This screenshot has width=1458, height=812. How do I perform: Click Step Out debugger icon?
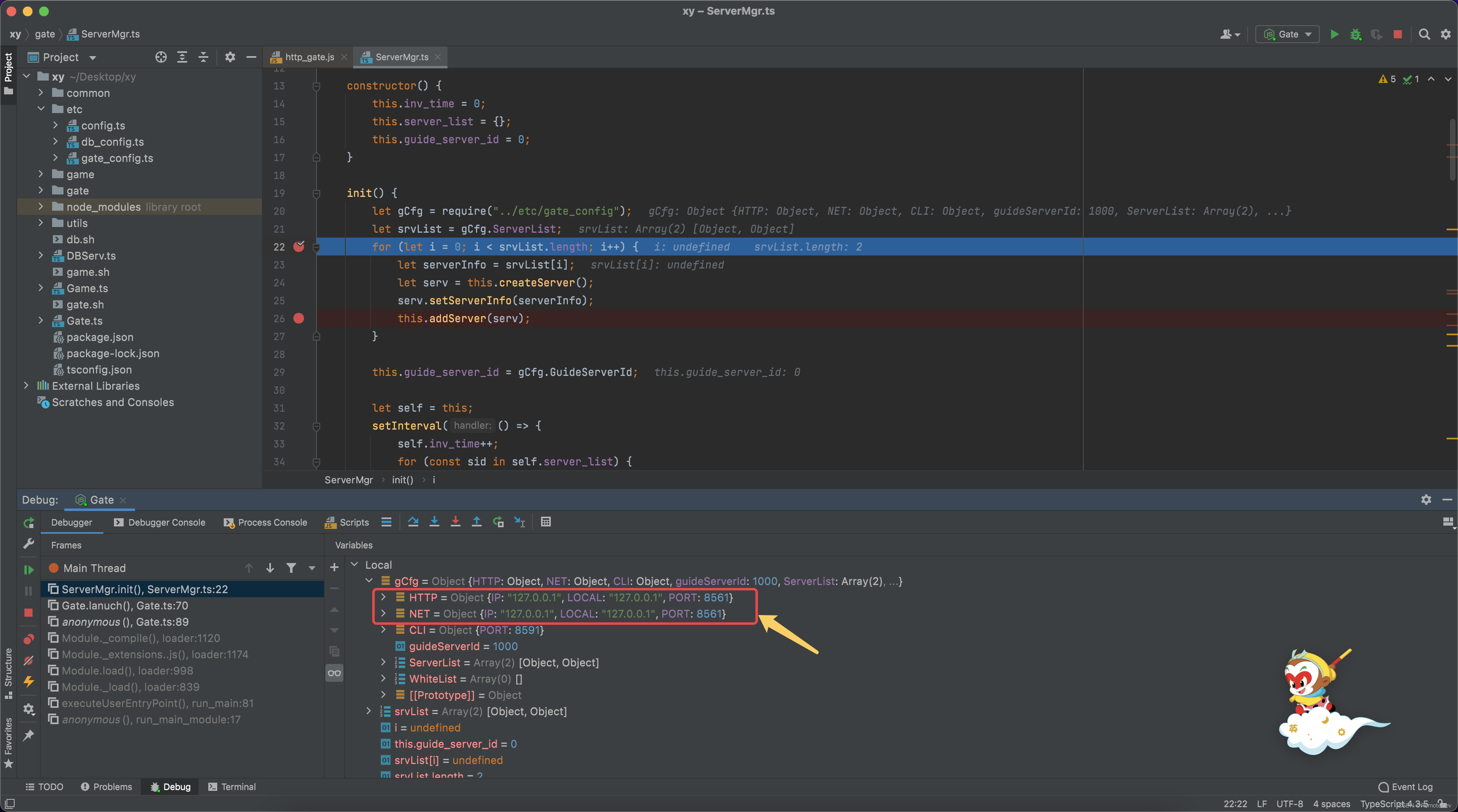[476, 522]
